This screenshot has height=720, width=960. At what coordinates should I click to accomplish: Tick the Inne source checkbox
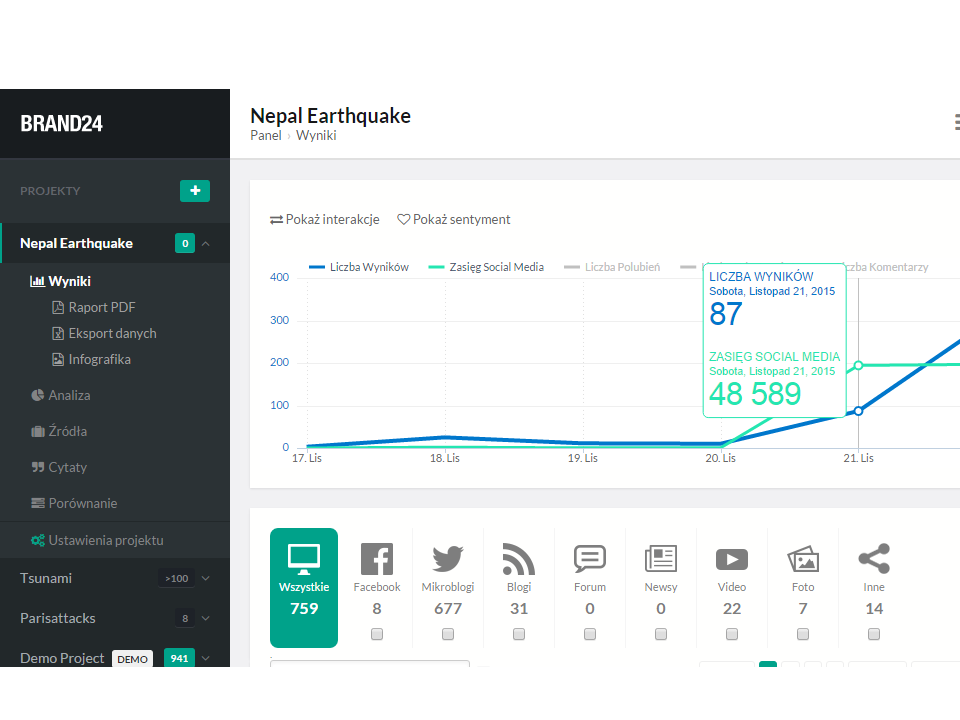pos(874,634)
